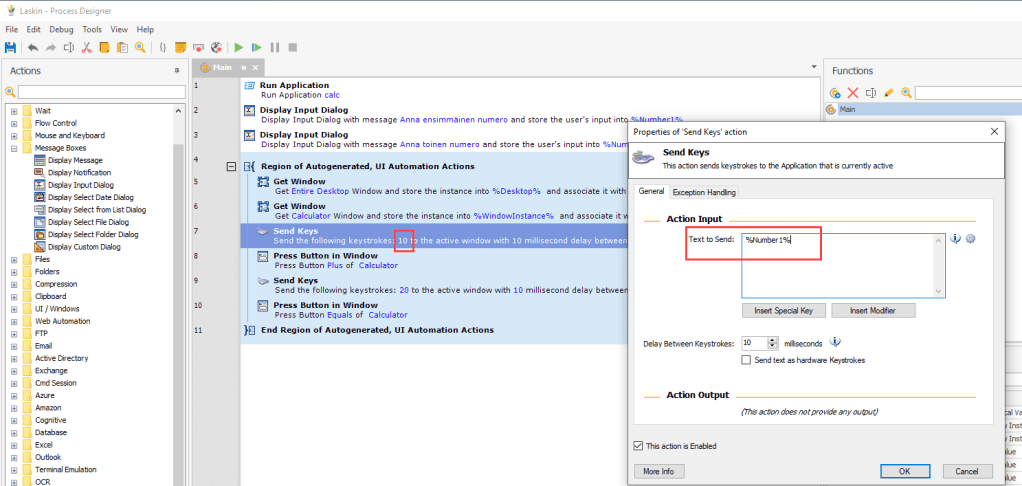Click the Insert Special Key button

click(783, 310)
